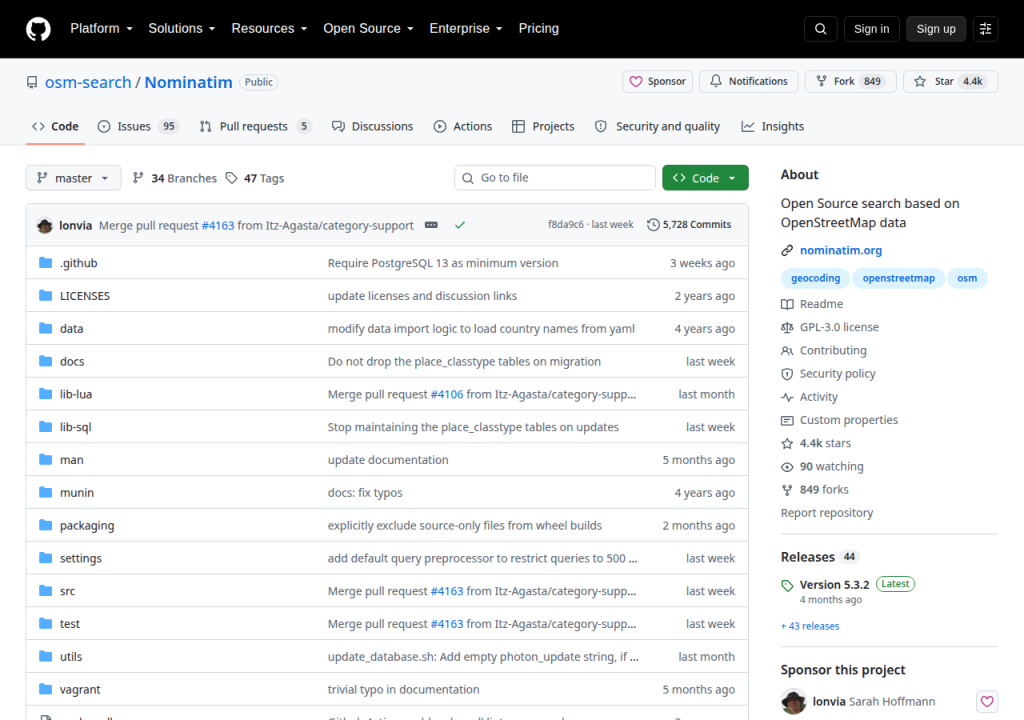
Task: Open the osm-search organization link
Action: coord(88,82)
